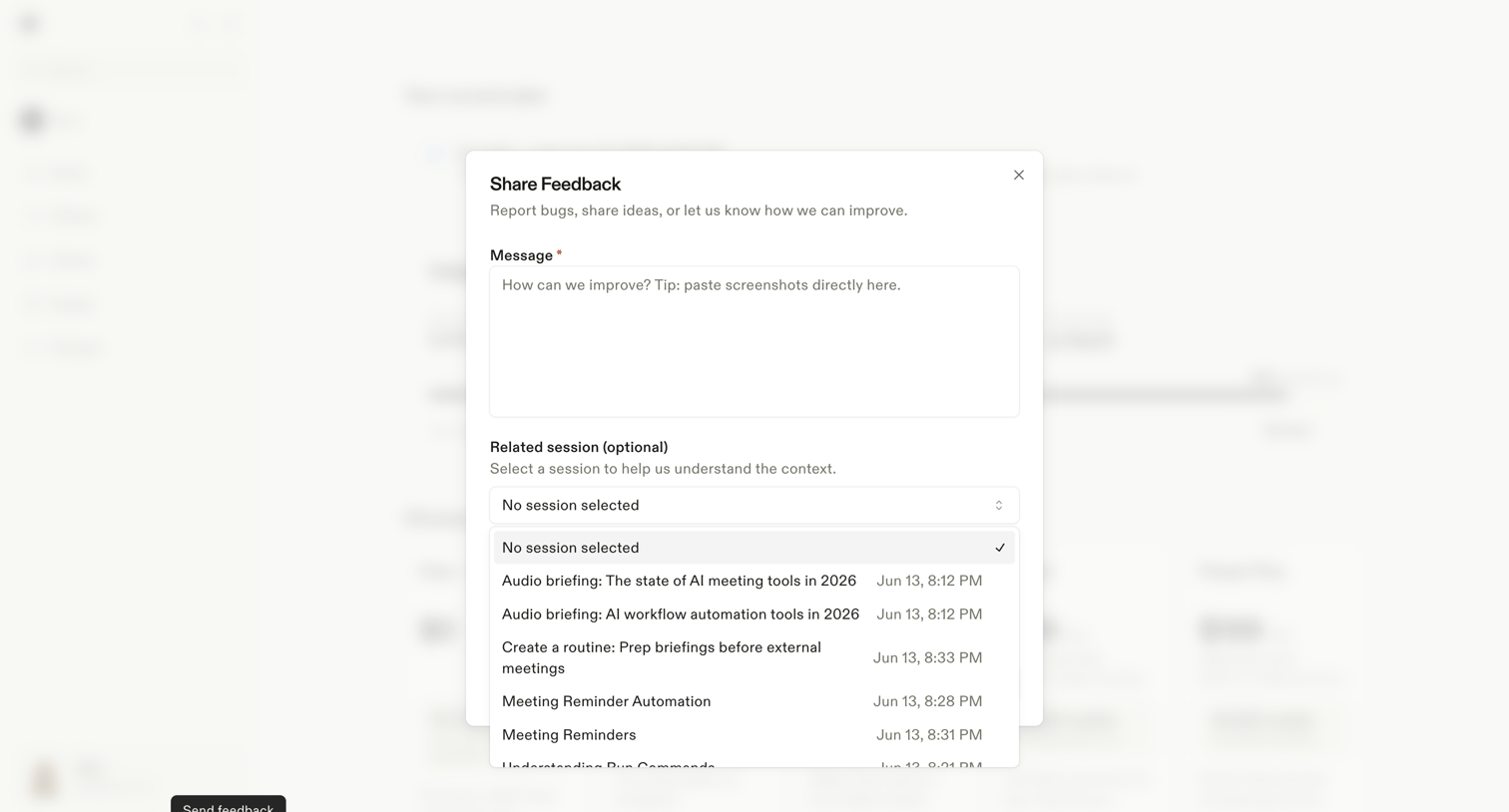The width and height of the screenshot is (1509, 812).
Task: Close the Share Feedback dialog
Action: click(x=1018, y=175)
